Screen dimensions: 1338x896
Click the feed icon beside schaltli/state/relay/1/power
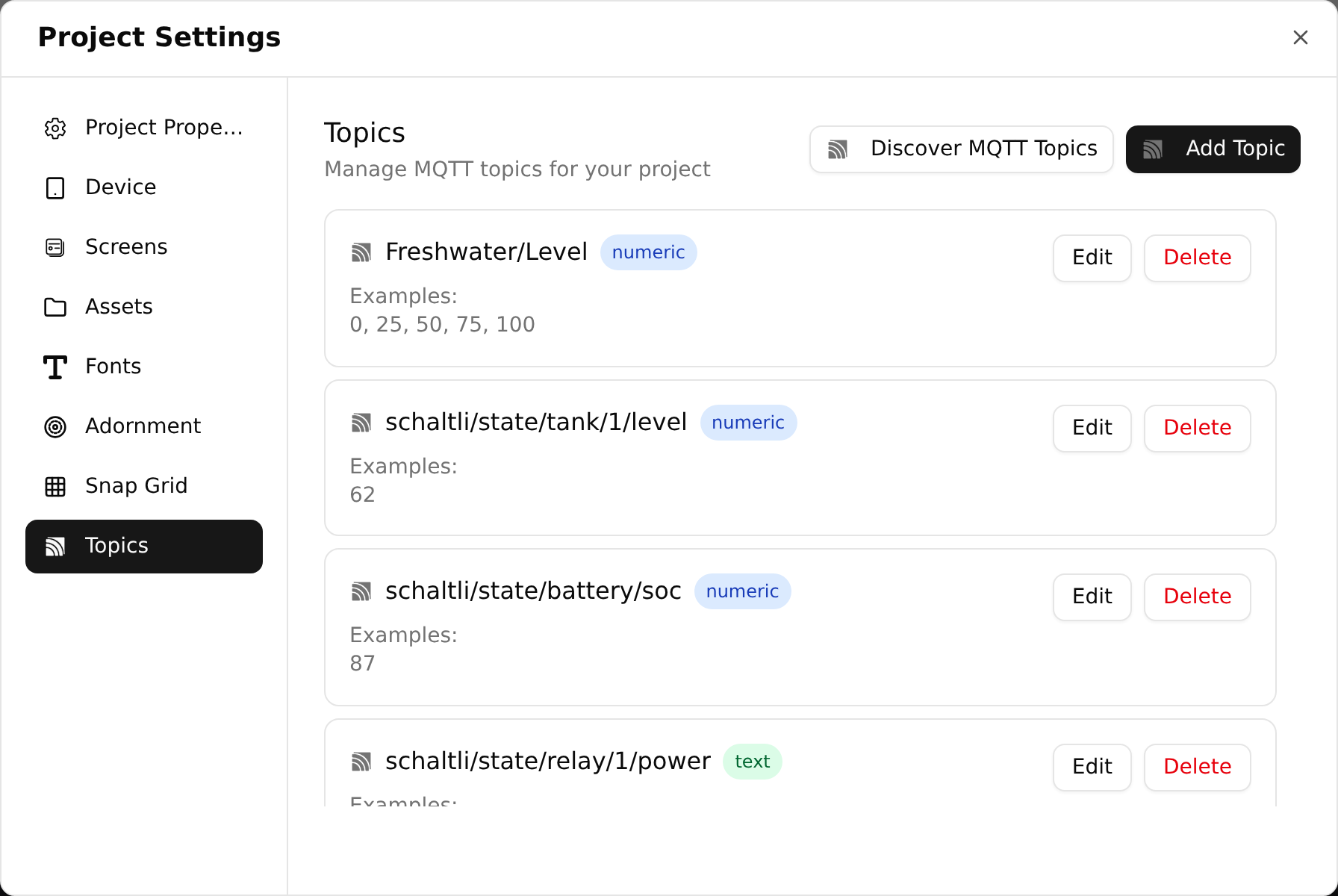(x=361, y=762)
